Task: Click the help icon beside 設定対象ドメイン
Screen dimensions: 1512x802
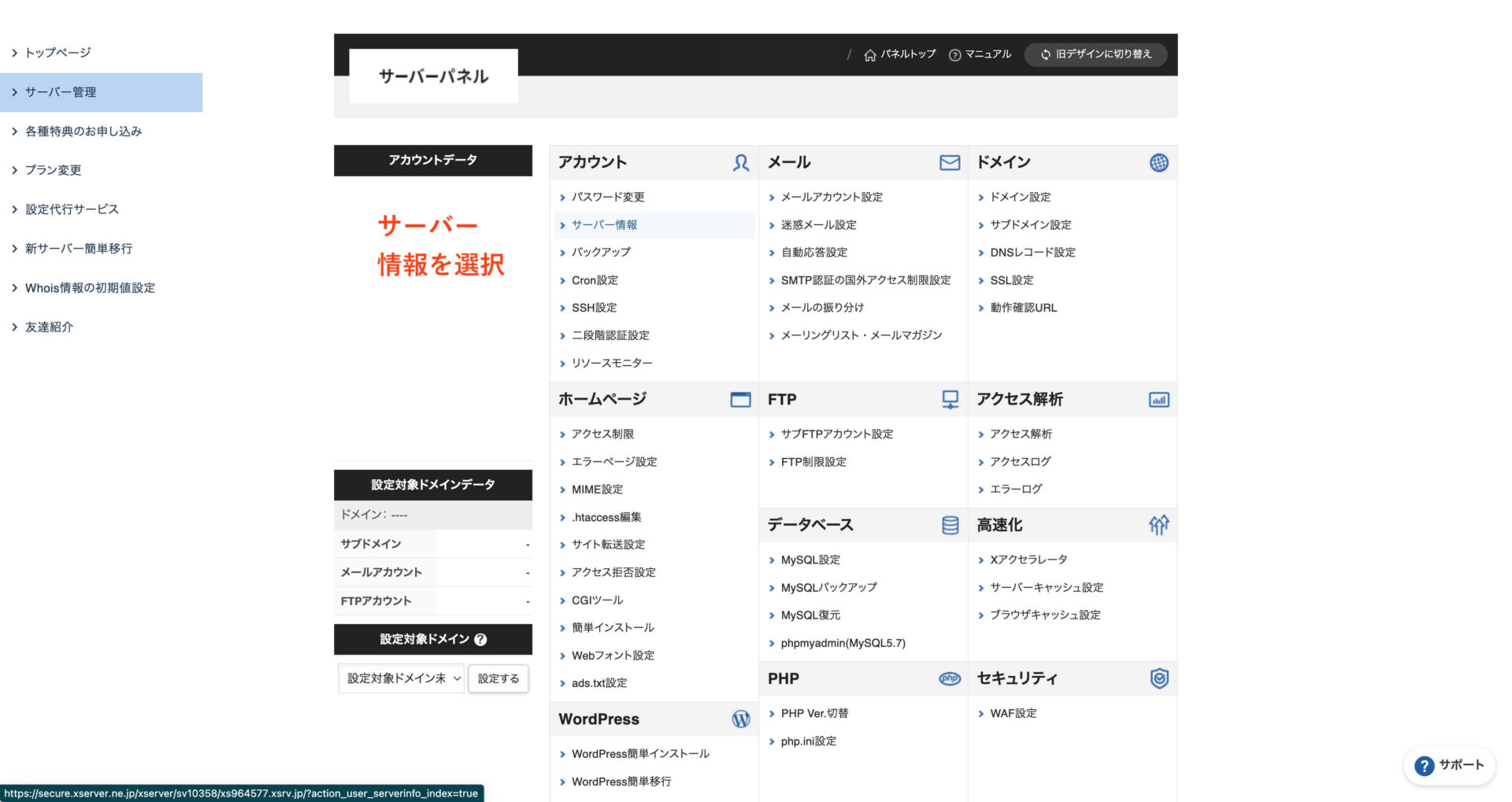Action: coord(481,640)
